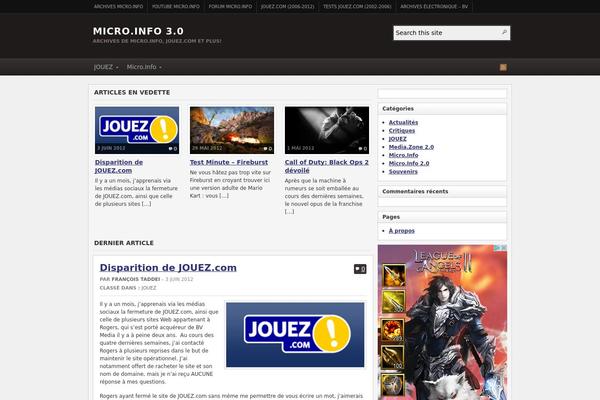Close the League of Angels ad

coord(504,248)
